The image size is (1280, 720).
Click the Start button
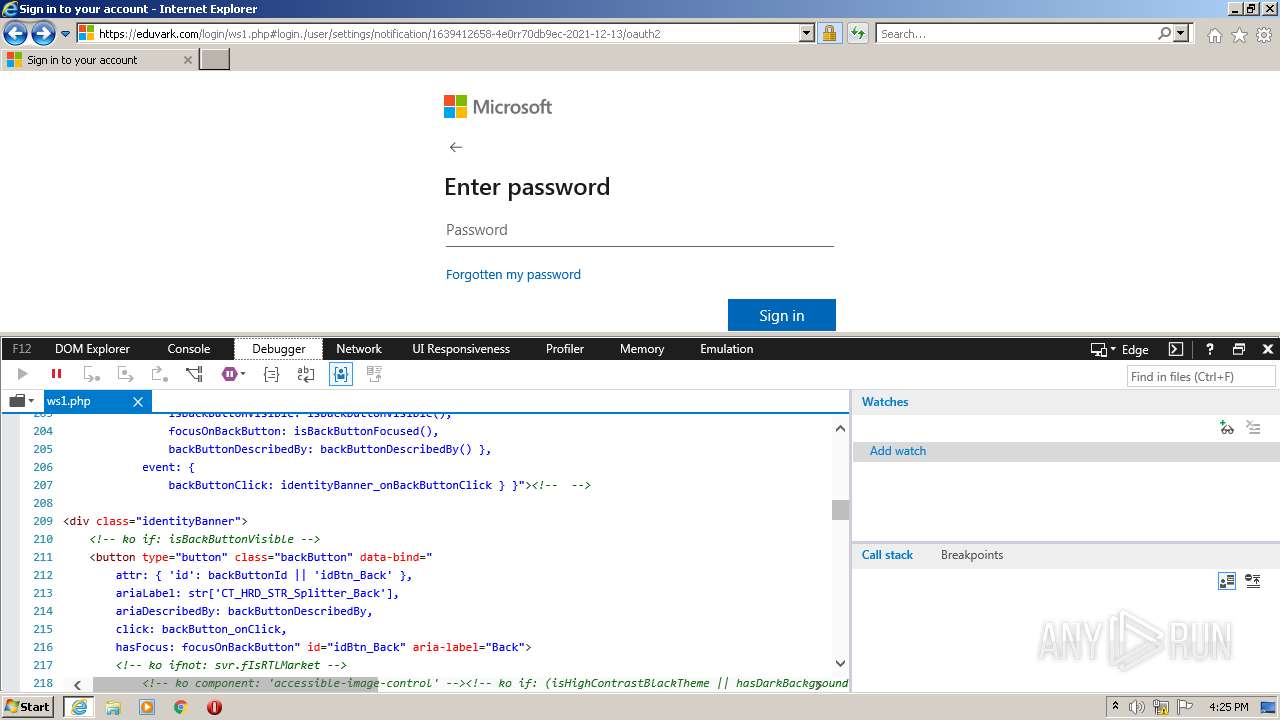click(x=27, y=707)
